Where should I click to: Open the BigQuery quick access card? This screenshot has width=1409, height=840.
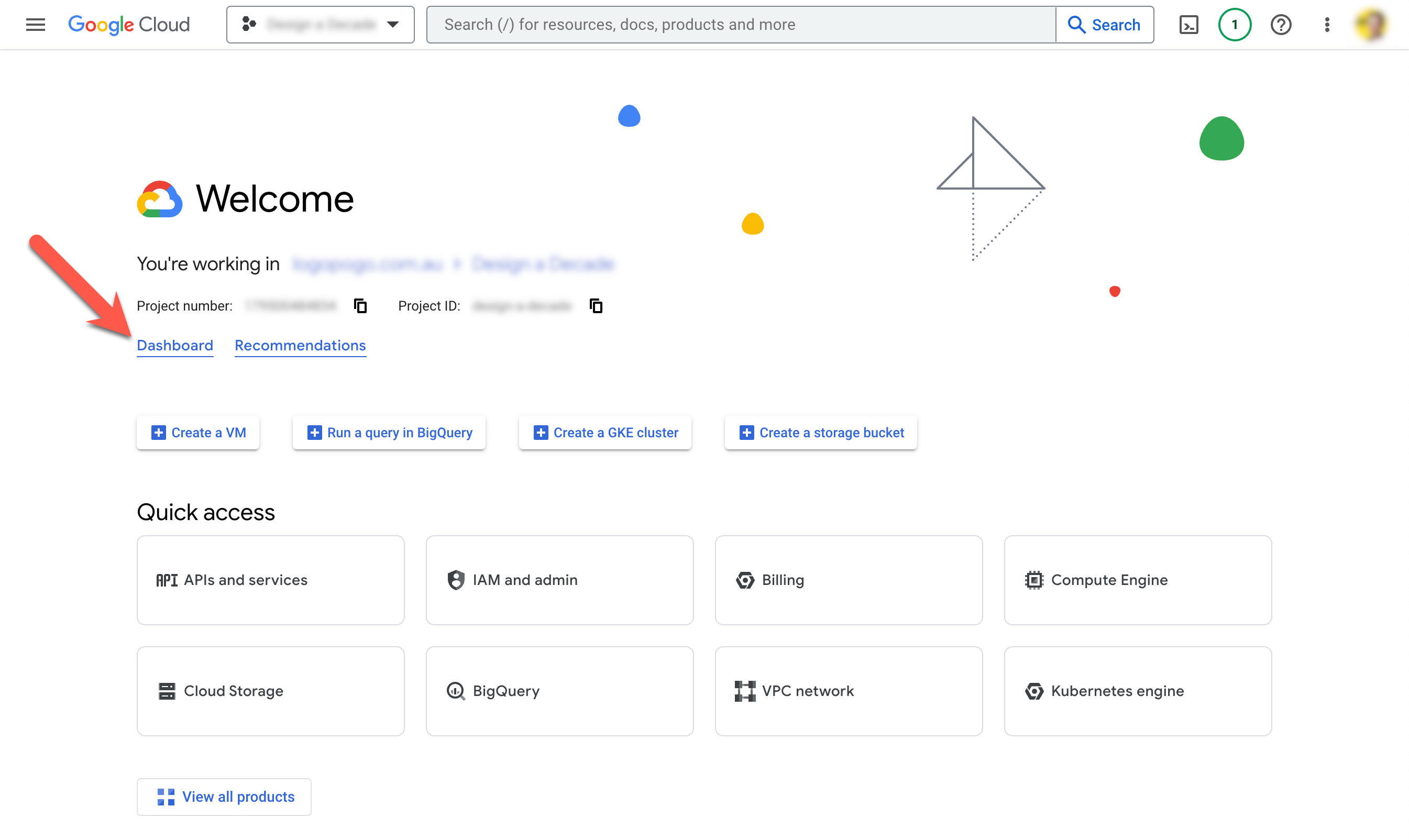coord(560,691)
